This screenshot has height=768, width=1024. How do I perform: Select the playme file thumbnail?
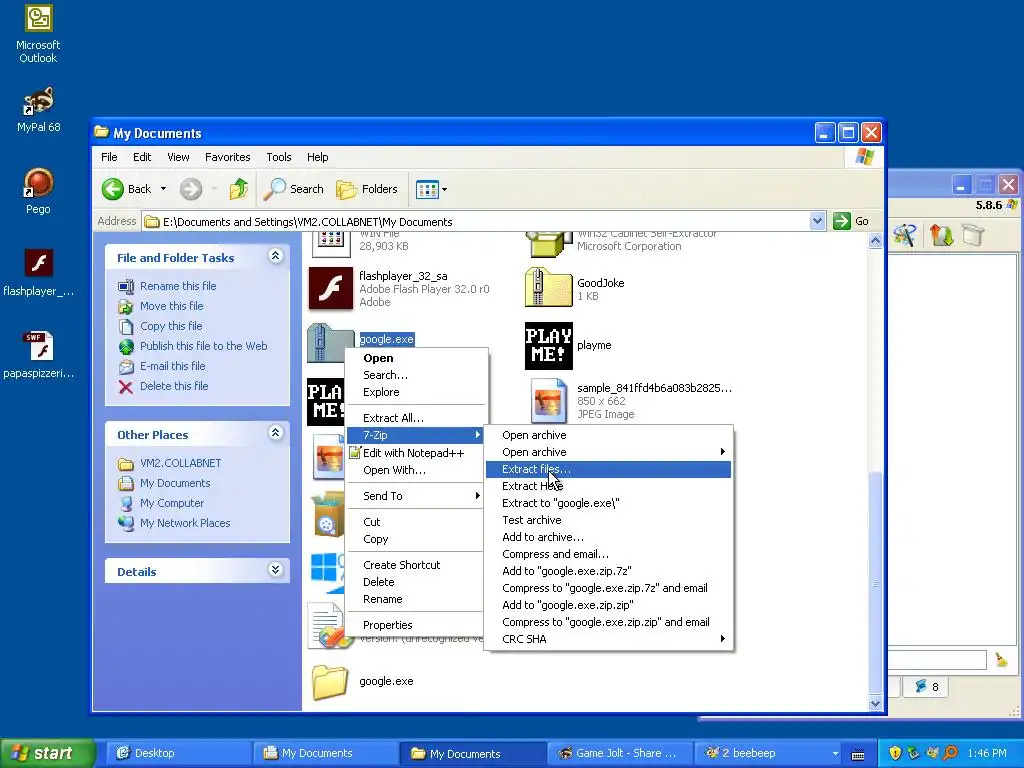(549, 345)
